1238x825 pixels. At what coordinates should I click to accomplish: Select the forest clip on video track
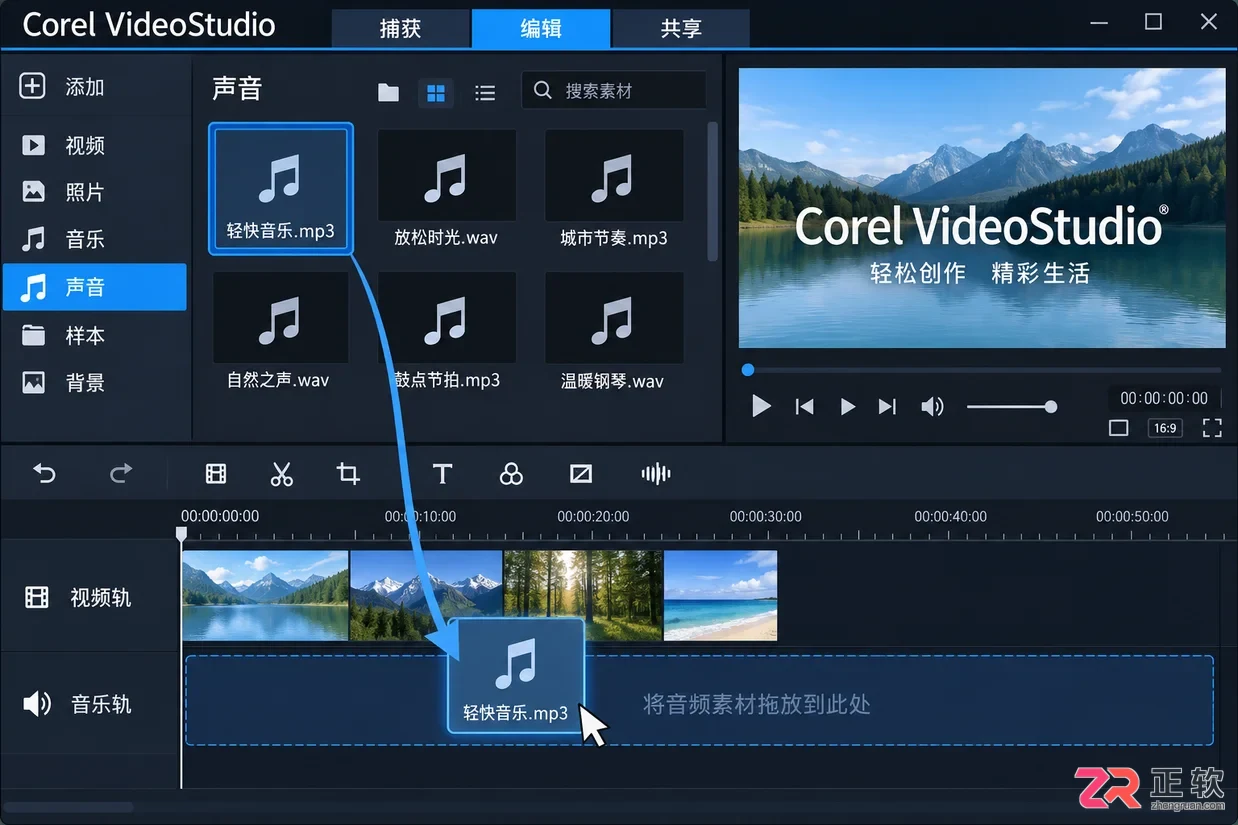[584, 596]
